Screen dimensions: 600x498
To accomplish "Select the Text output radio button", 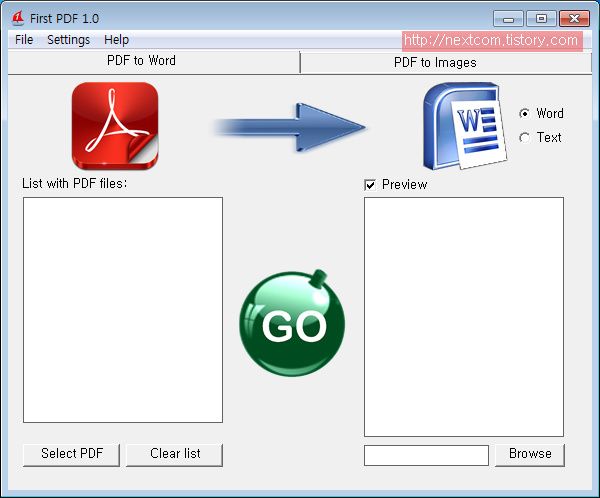I will pyautogui.click(x=524, y=138).
